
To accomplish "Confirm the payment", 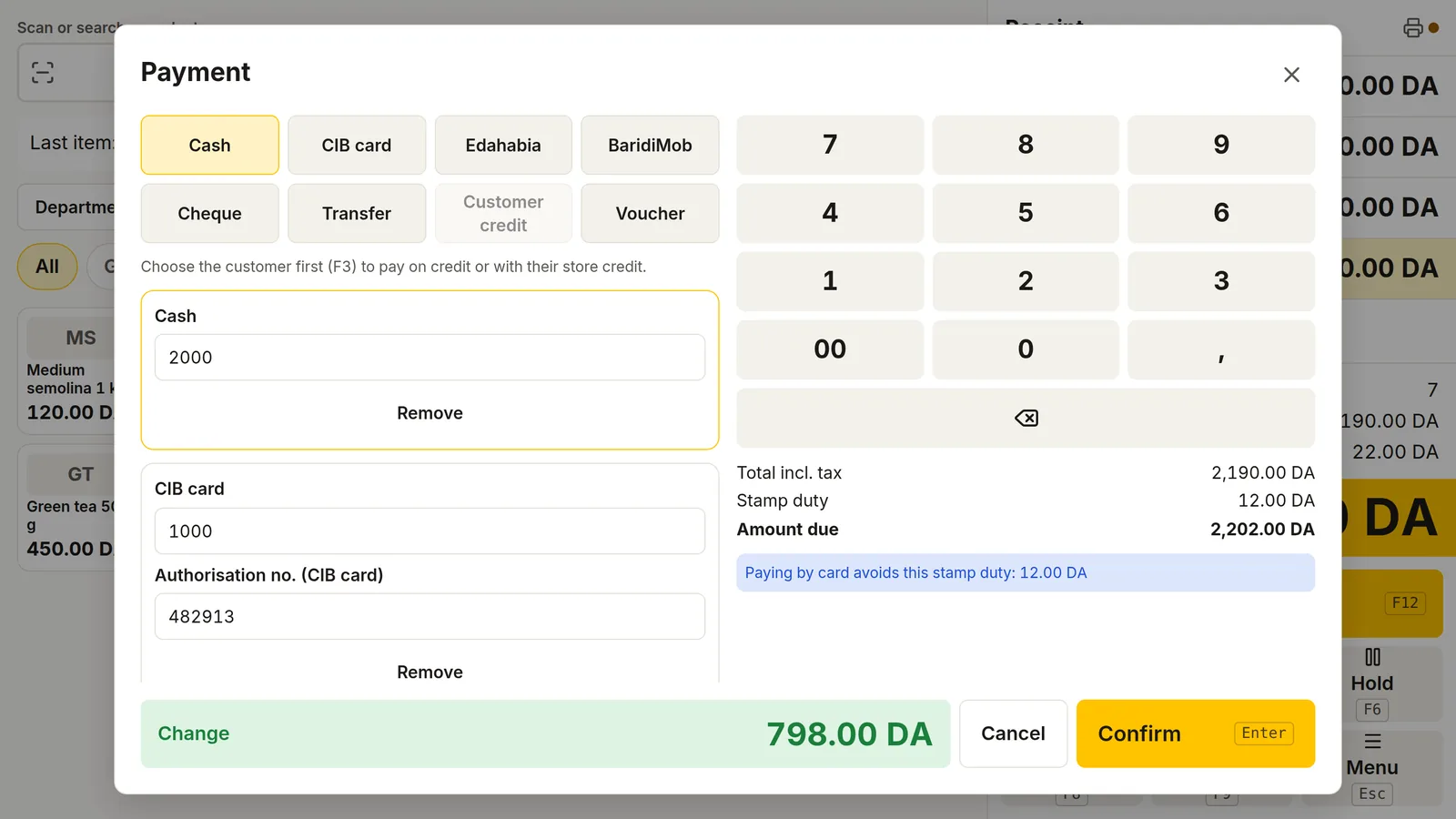I will 1196,733.
